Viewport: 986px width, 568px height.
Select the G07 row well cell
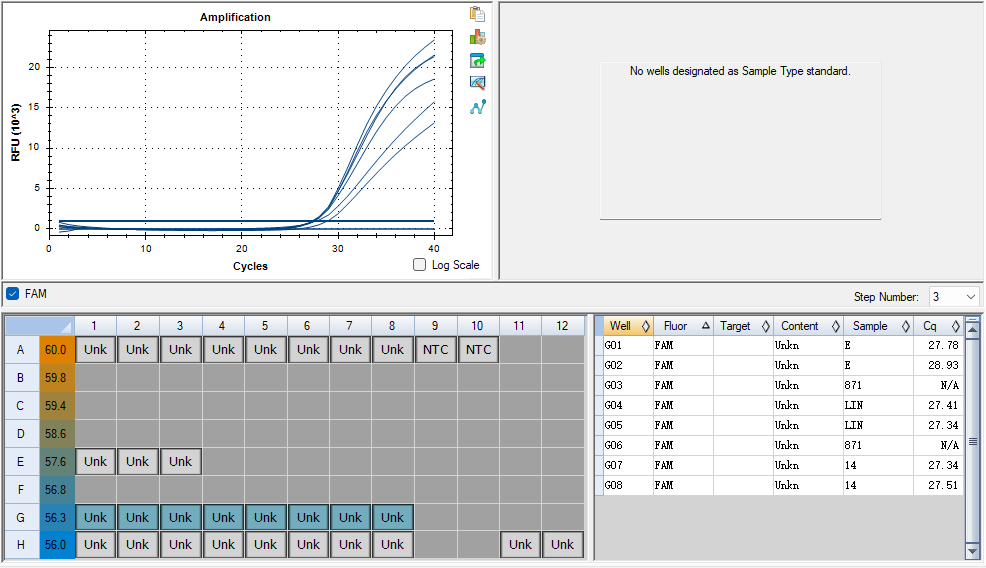(x=628, y=465)
